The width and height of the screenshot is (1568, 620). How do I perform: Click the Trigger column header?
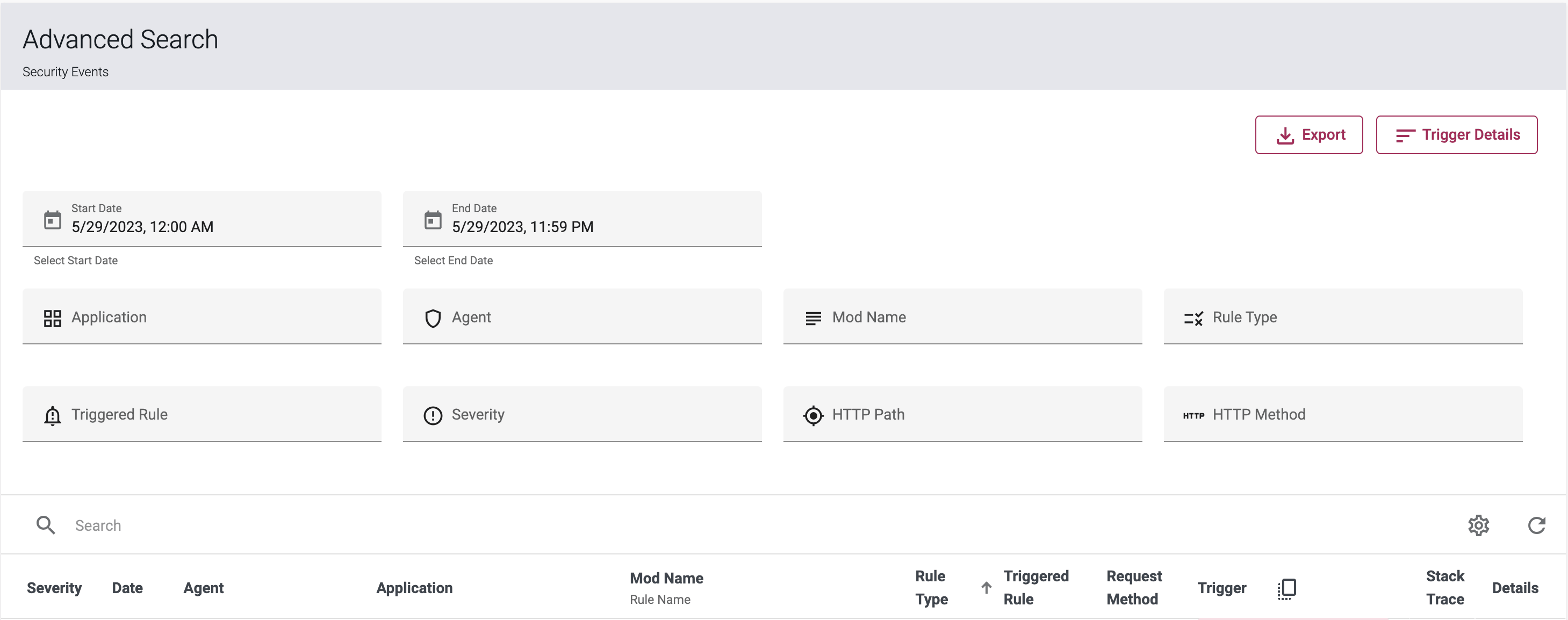(x=1221, y=588)
